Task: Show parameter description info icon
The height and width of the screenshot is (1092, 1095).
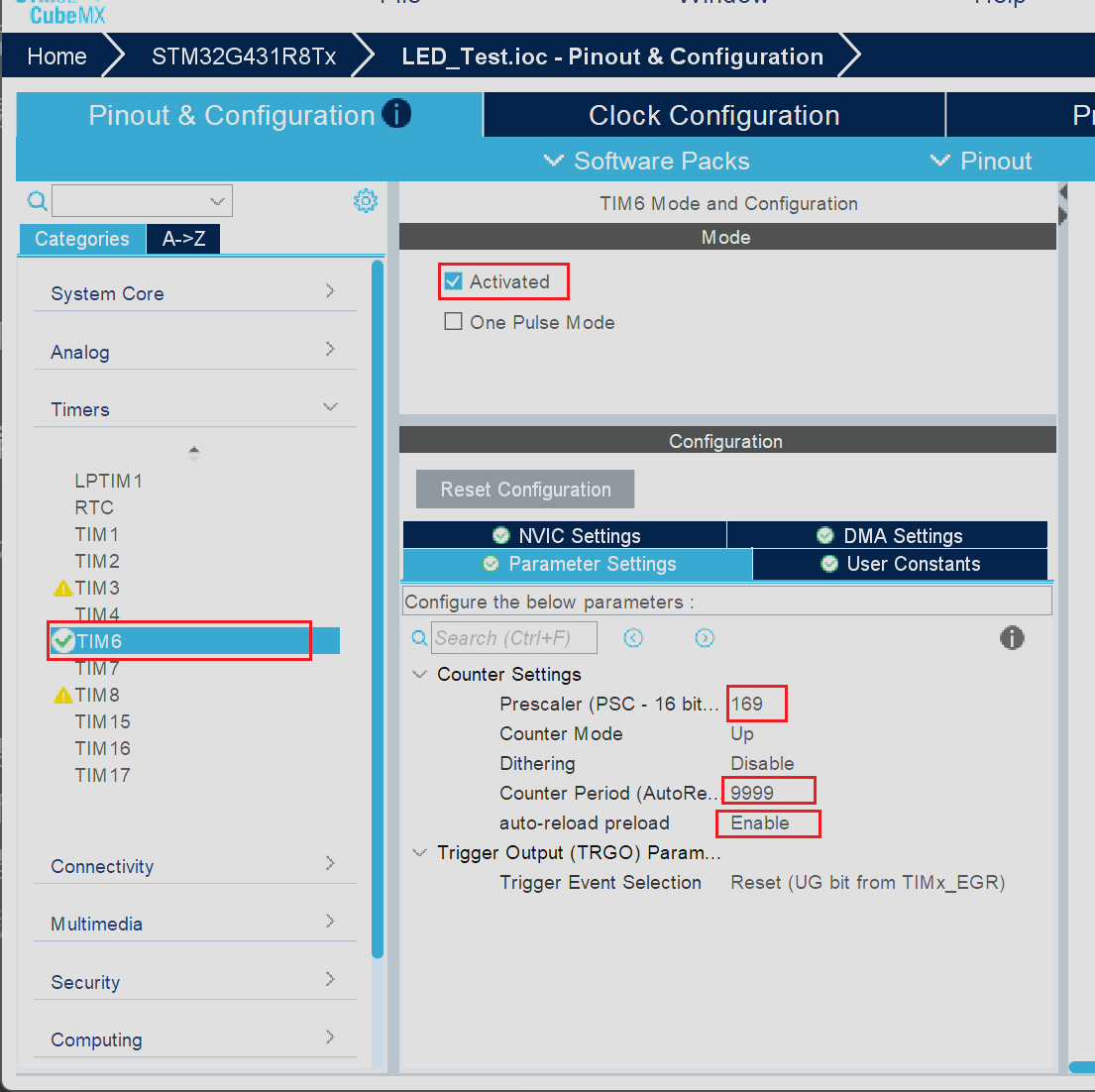Action: (x=1012, y=638)
